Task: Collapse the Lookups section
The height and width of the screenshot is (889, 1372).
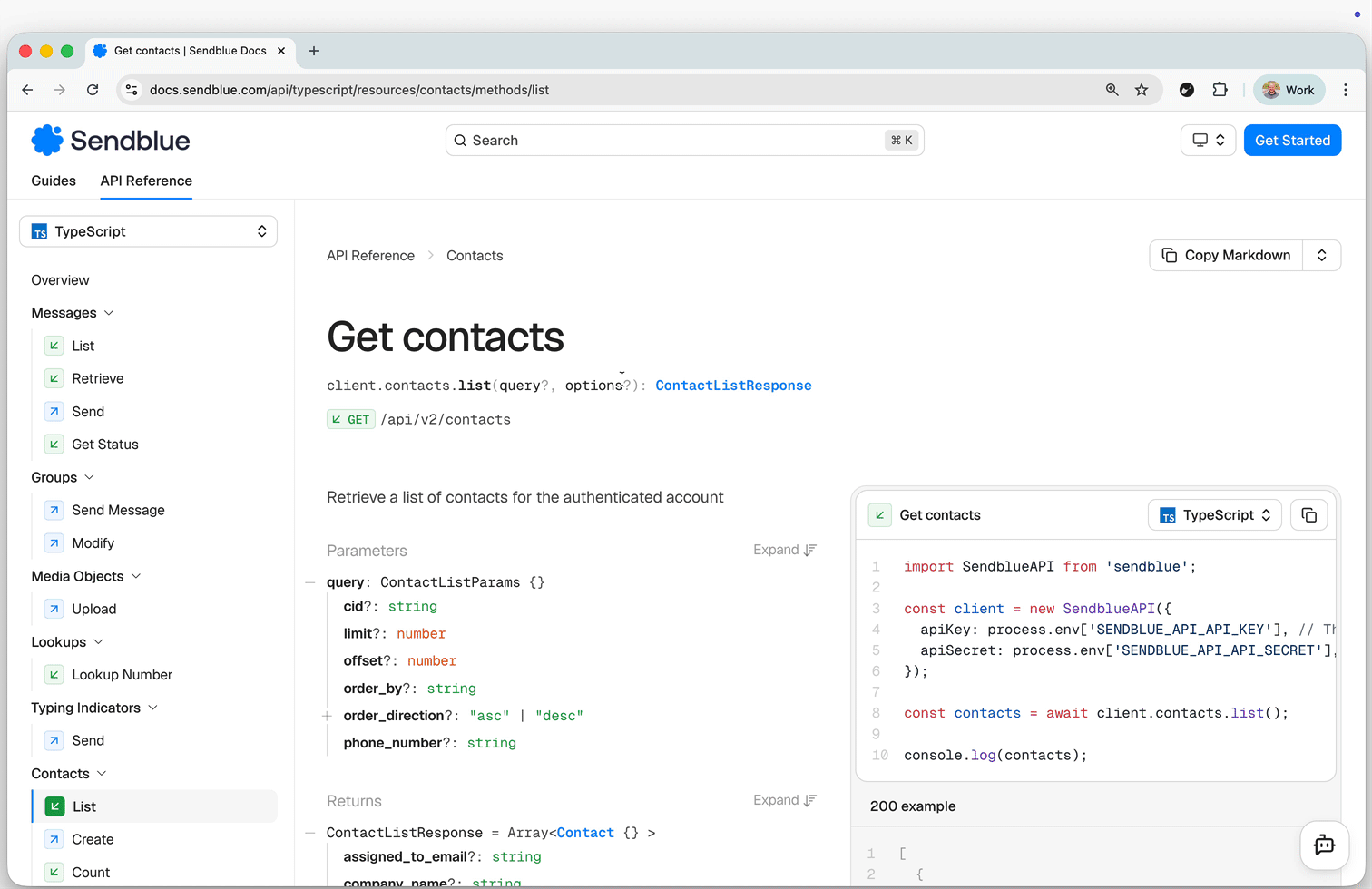Action: (98, 642)
